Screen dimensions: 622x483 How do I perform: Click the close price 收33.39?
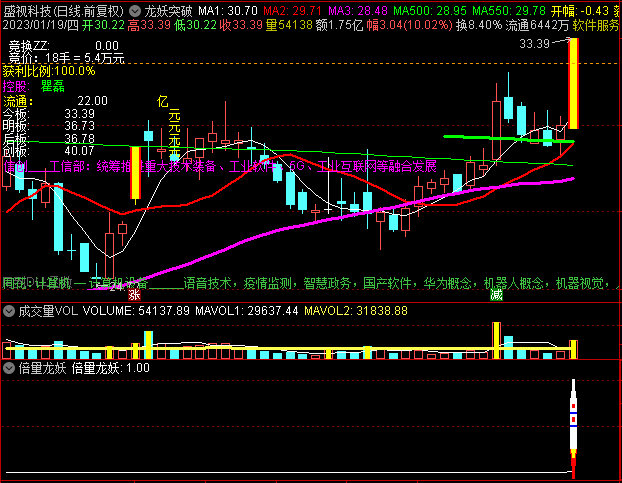pyautogui.click(x=241, y=25)
